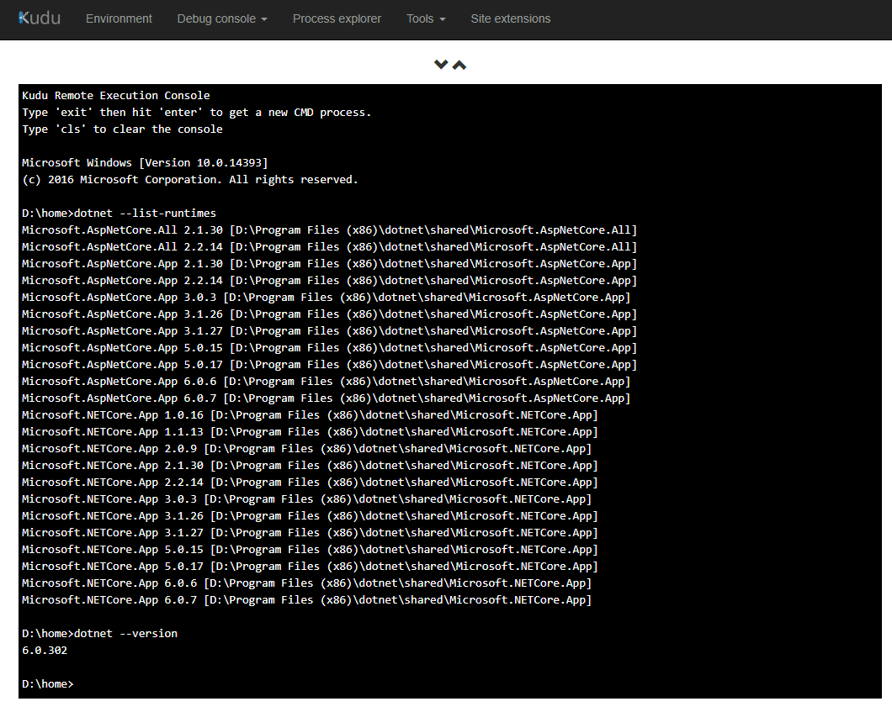Click the version output '6.0.302'

coord(44,650)
